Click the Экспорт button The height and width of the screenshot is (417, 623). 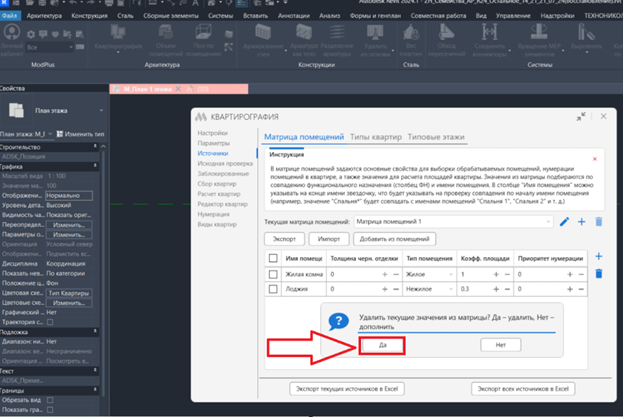[x=284, y=239]
